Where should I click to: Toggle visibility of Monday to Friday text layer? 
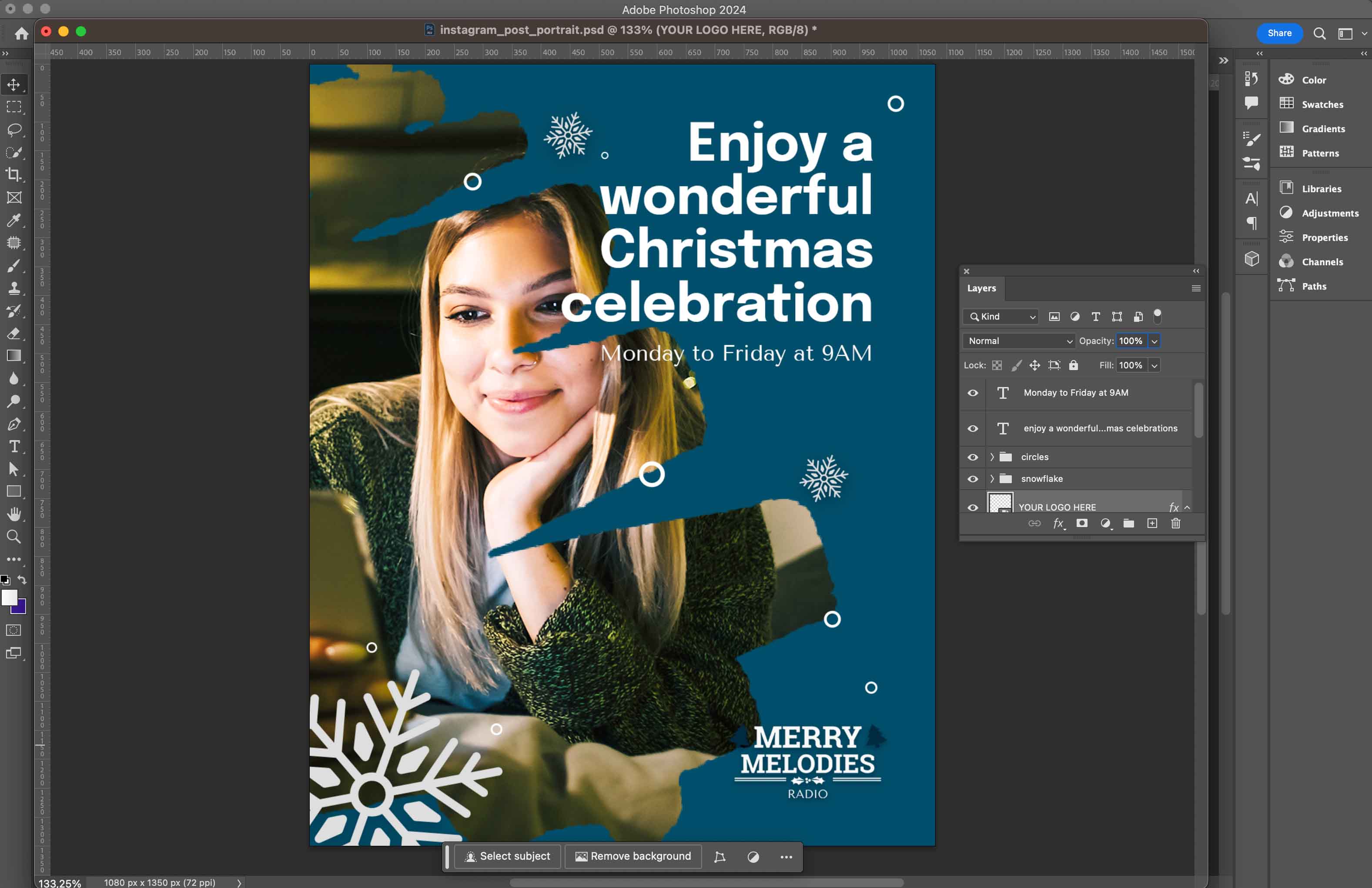[973, 393]
